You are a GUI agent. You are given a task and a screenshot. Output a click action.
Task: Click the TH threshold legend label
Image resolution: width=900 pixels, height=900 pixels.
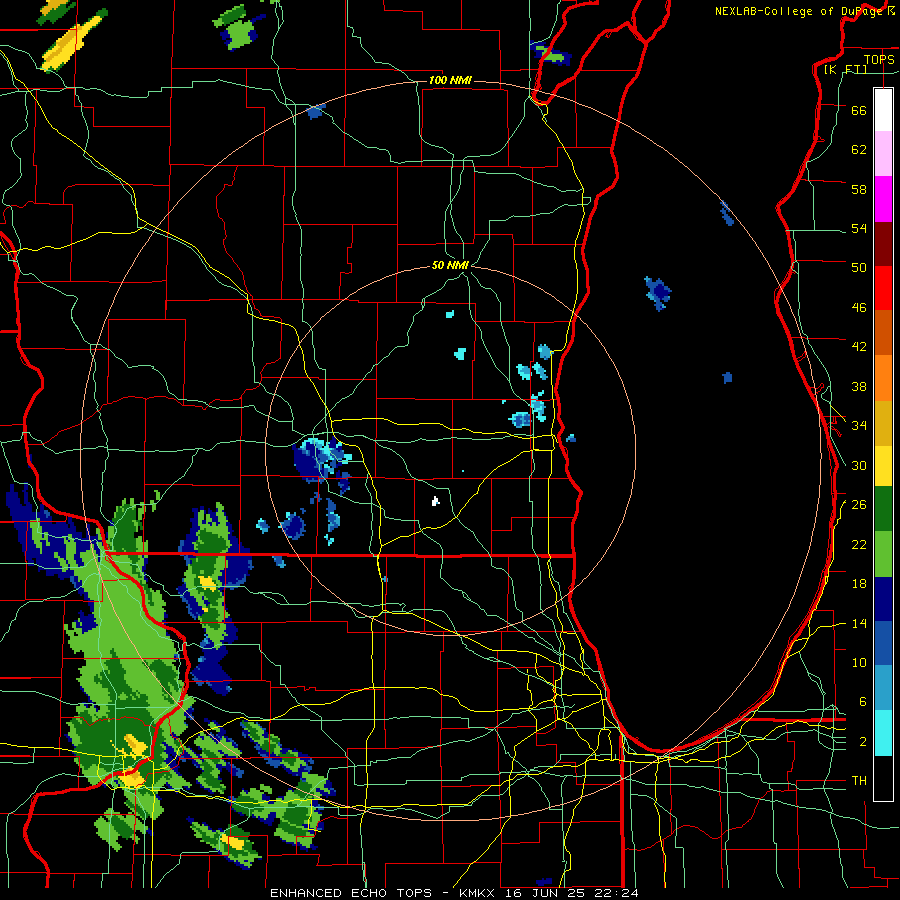pyautogui.click(x=859, y=781)
